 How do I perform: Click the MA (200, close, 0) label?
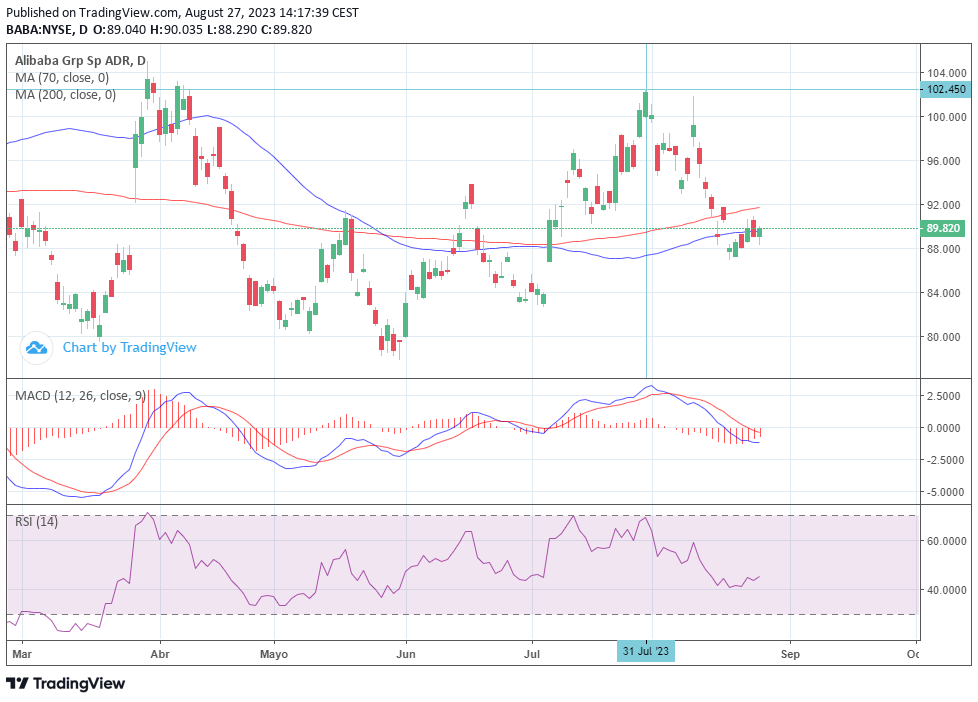pos(65,95)
